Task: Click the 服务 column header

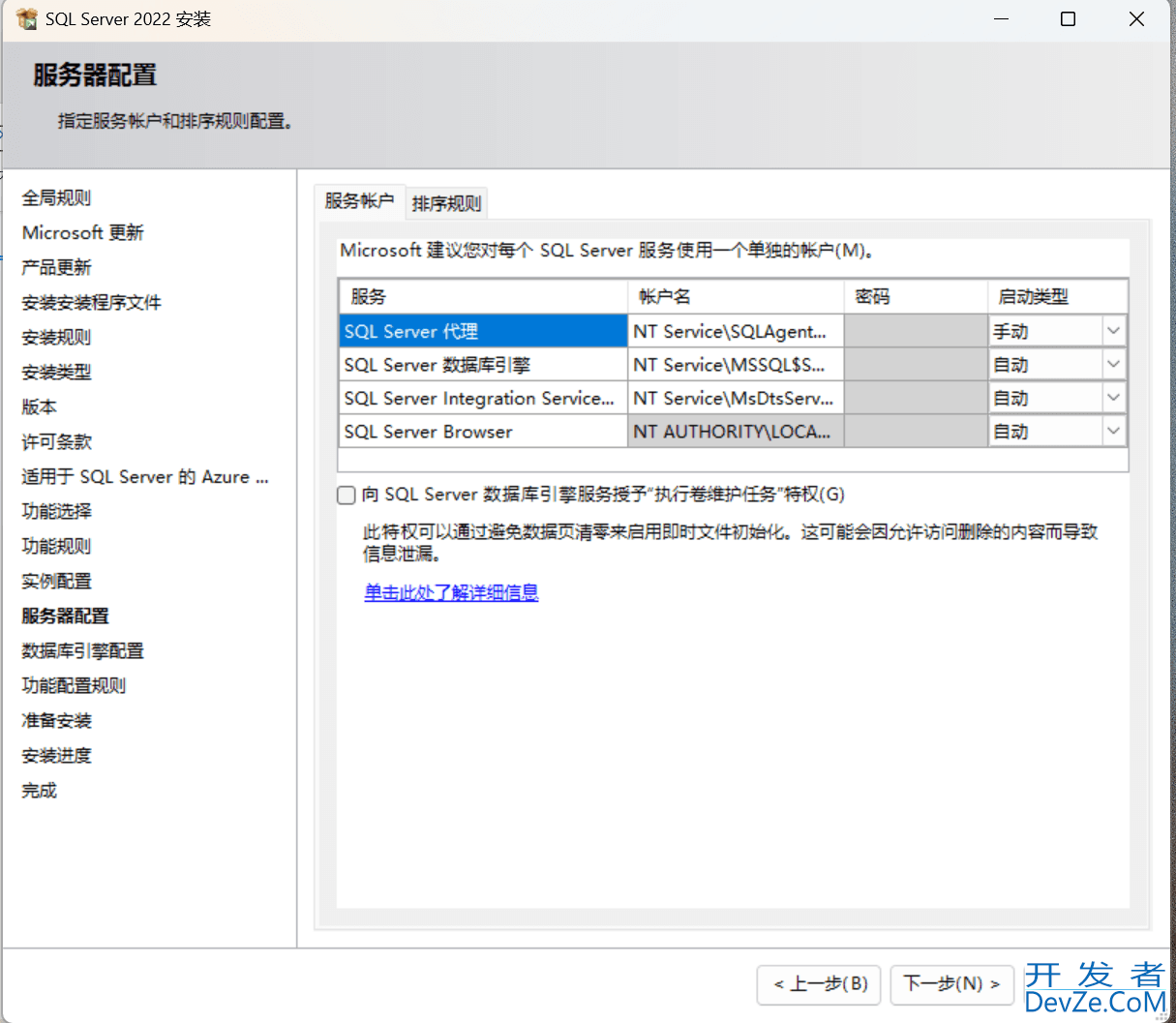Action: point(483,296)
